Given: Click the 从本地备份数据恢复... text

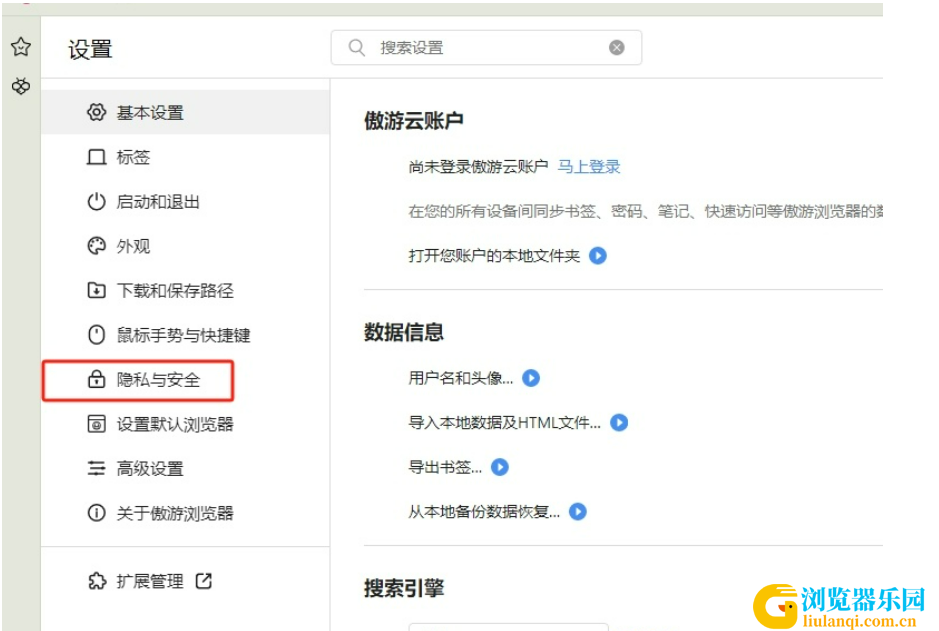Looking at the screenshot, I should (484, 511).
